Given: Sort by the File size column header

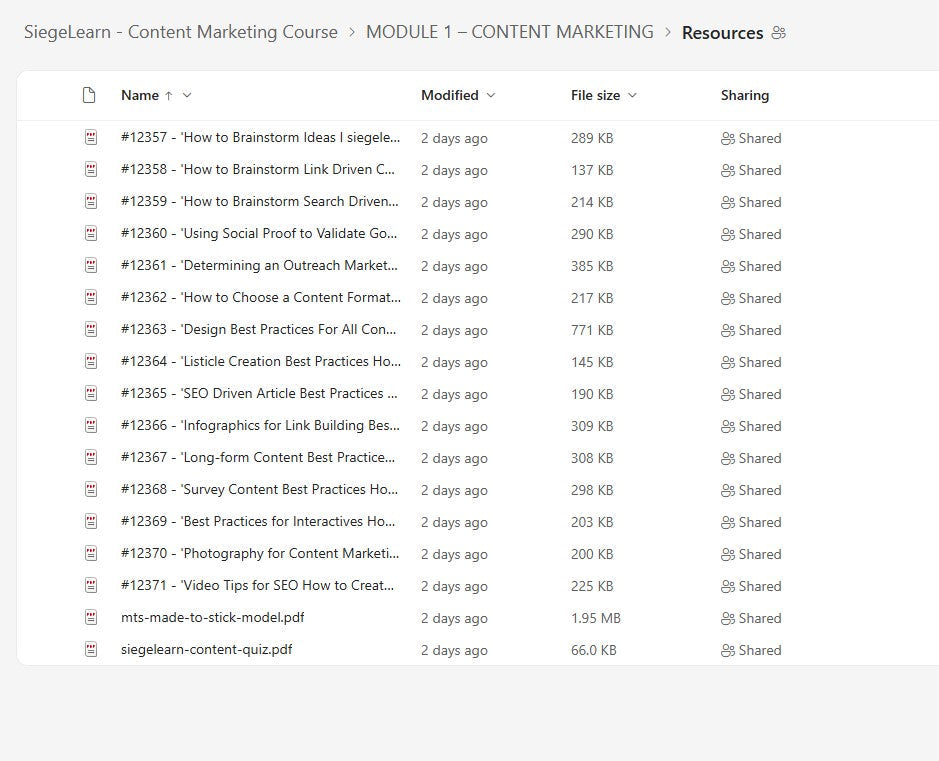Looking at the screenshot, I should [595, 95].
